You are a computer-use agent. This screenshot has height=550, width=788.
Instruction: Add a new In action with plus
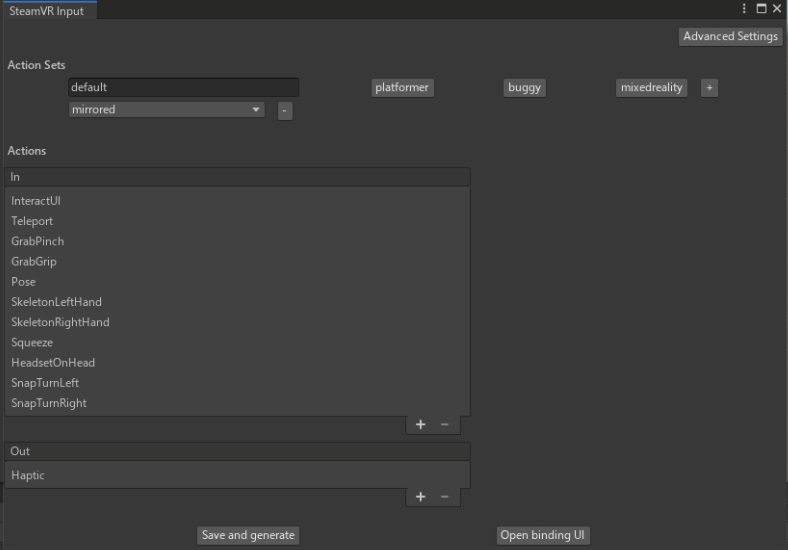421,425
